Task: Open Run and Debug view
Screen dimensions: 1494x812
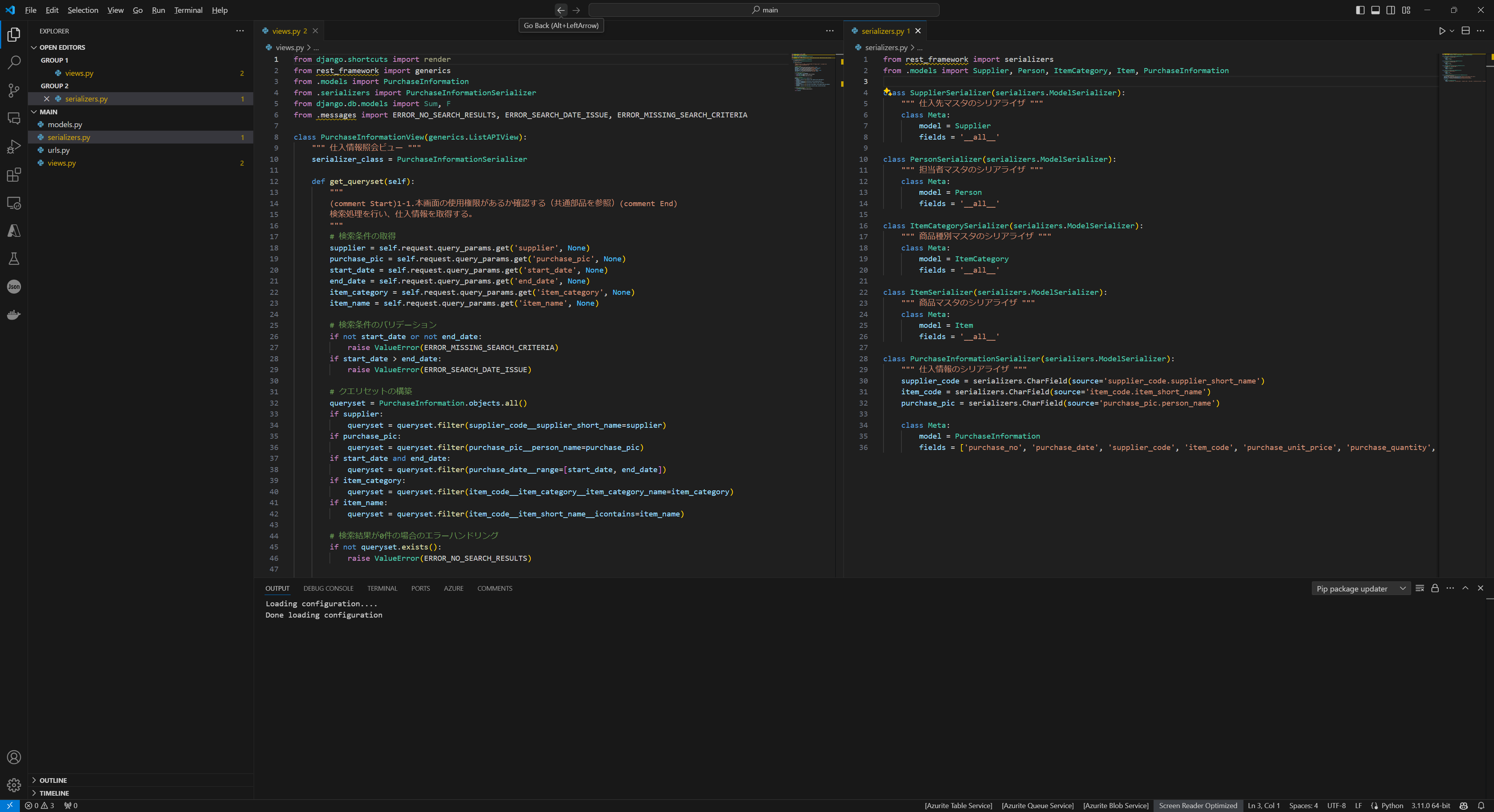Action: tap(14, 147)
